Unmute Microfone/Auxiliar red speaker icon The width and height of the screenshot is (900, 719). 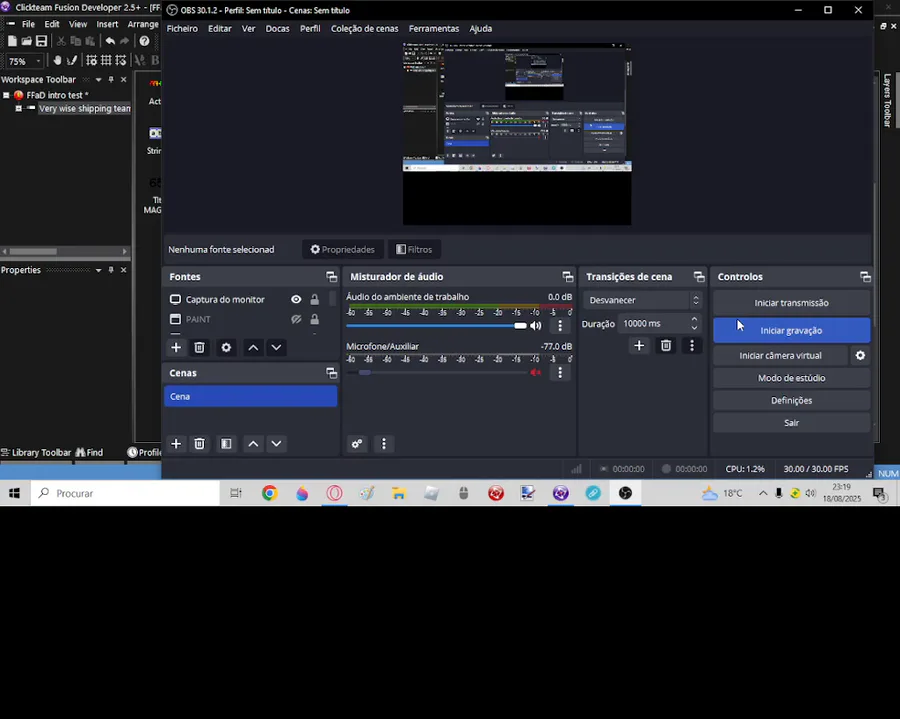(x=536, y=372)
